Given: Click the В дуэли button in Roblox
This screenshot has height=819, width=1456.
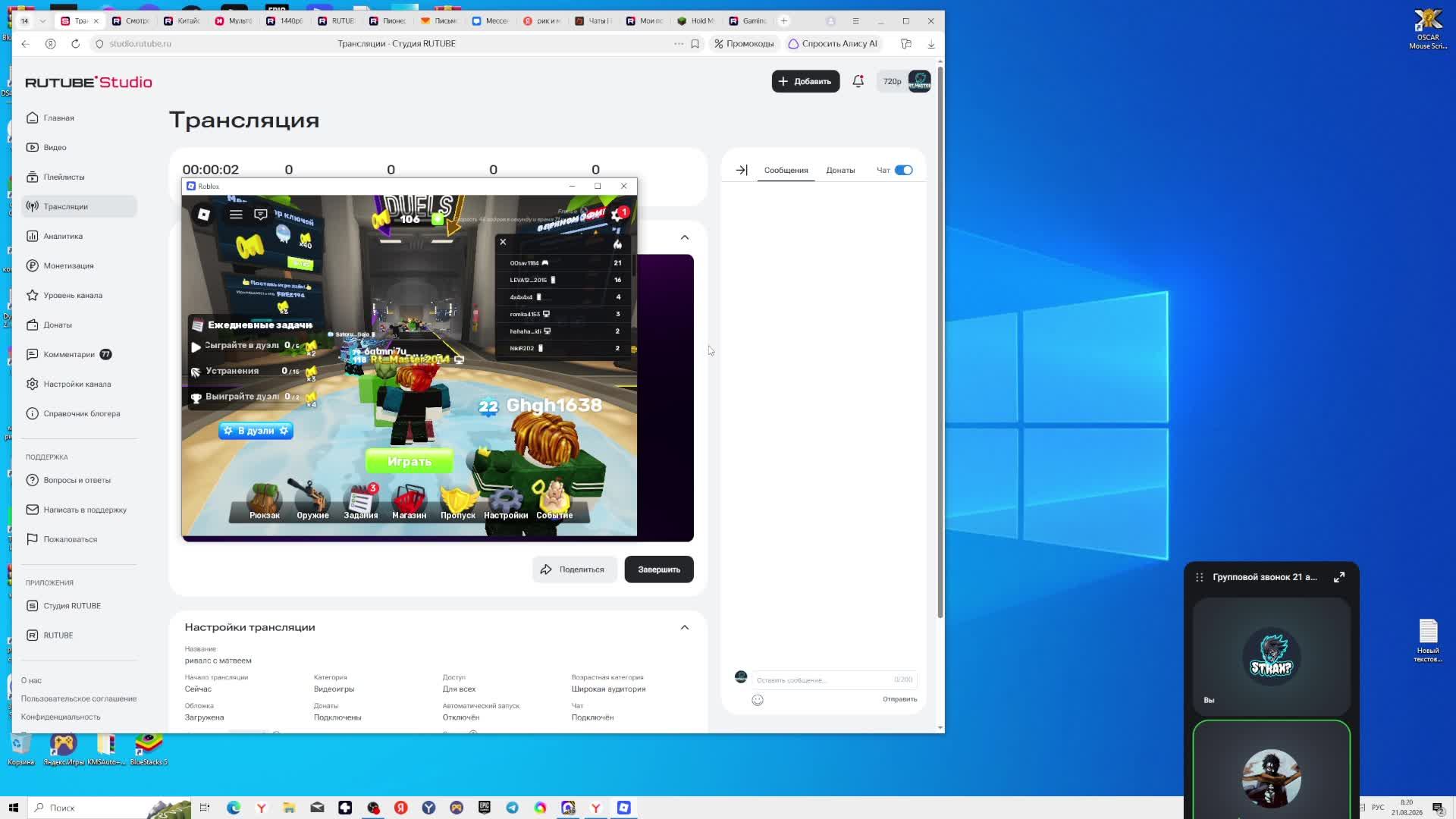Looking at the screenshot, I should 256,431.
